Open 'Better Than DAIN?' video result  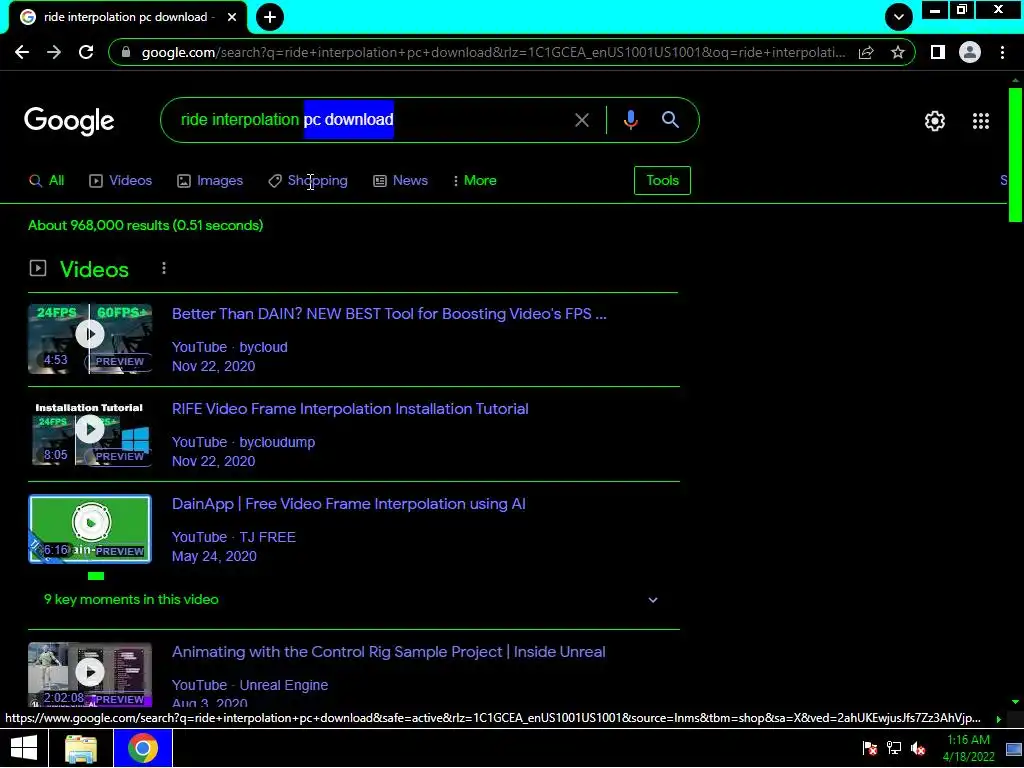click(389, 314)
